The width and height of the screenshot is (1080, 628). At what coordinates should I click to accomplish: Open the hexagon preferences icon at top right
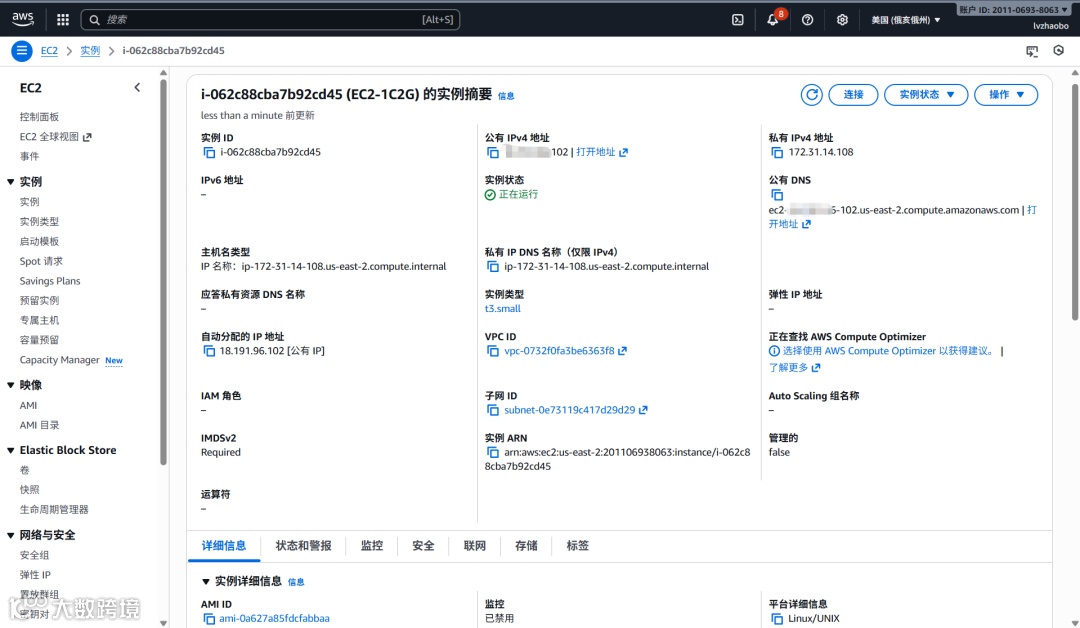pyautogui.click(x=1059, y=50)
